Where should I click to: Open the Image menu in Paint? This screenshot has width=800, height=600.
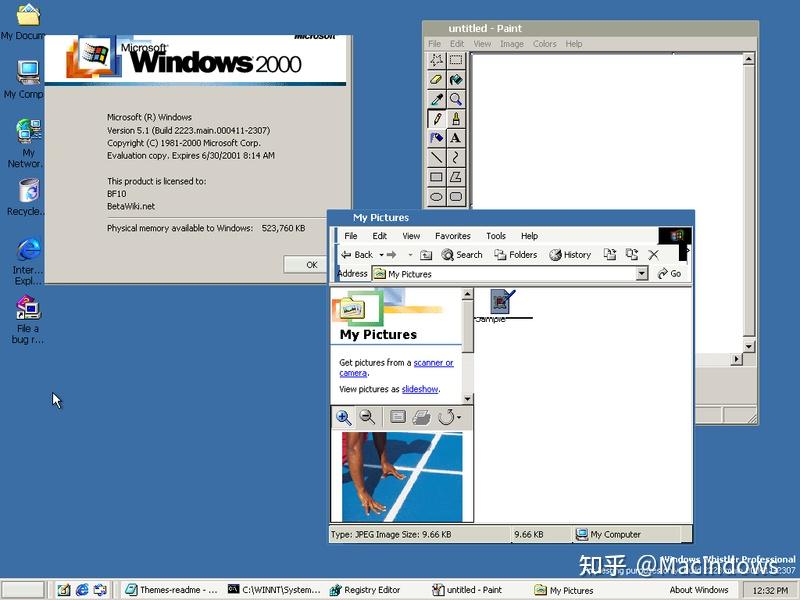coord(511,44)
